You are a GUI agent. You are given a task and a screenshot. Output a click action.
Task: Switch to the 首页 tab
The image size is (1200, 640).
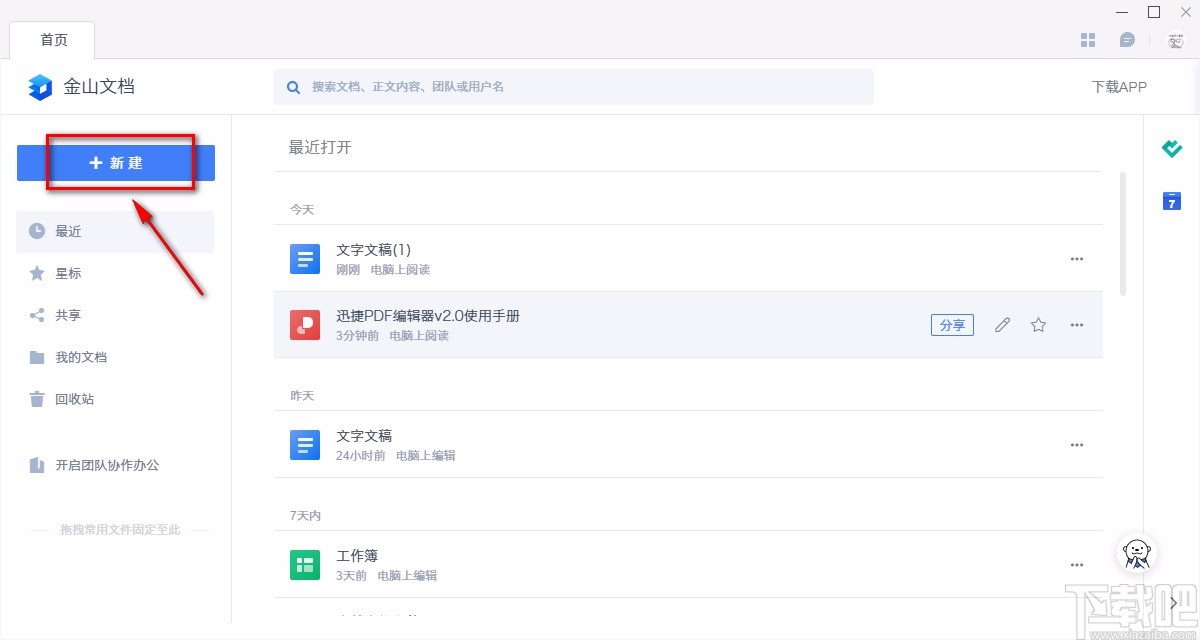(x=53, y=40)
